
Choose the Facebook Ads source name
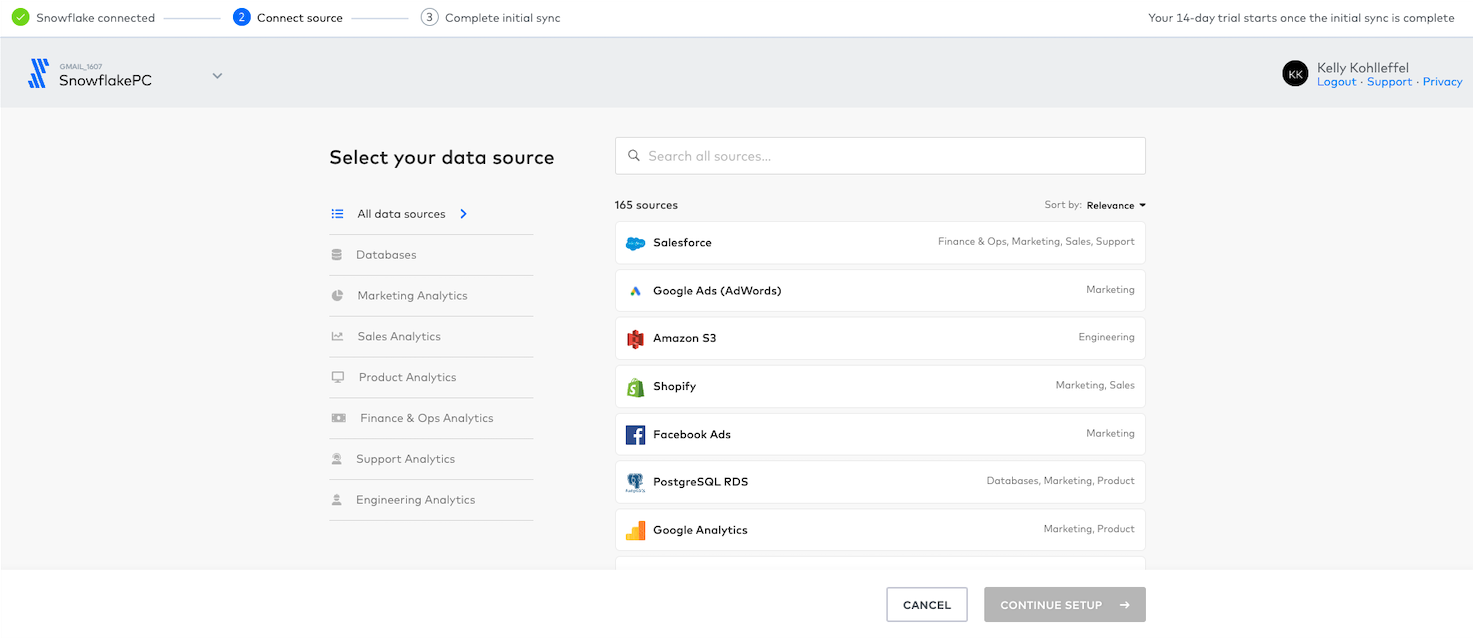coord(692,435)
